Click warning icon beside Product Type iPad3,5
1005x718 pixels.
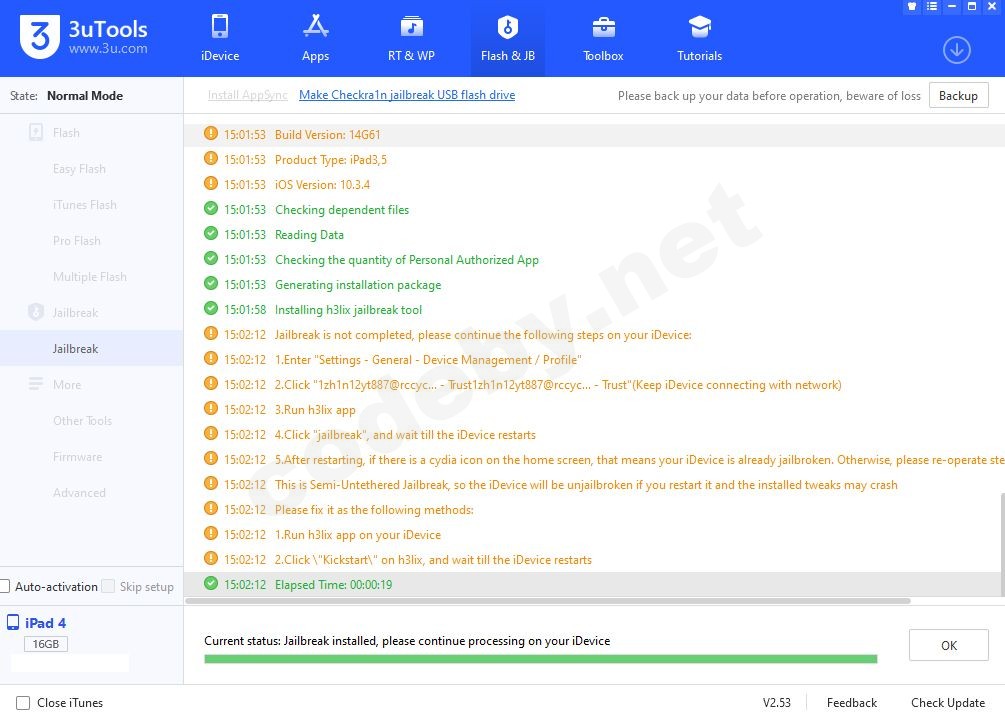click(x=210, y=158)
